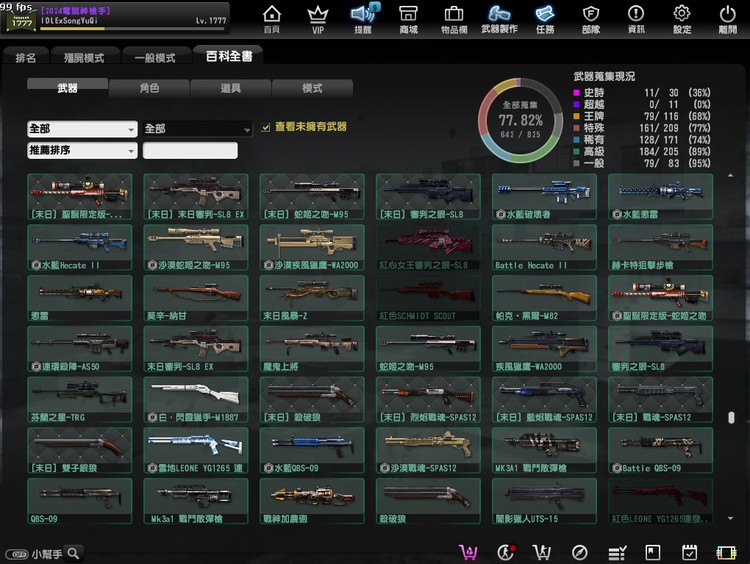Screen dimensions: 750x564
Task: Select the [末日] 末日審判-SL8 EX card
Action: pos(196,197)
